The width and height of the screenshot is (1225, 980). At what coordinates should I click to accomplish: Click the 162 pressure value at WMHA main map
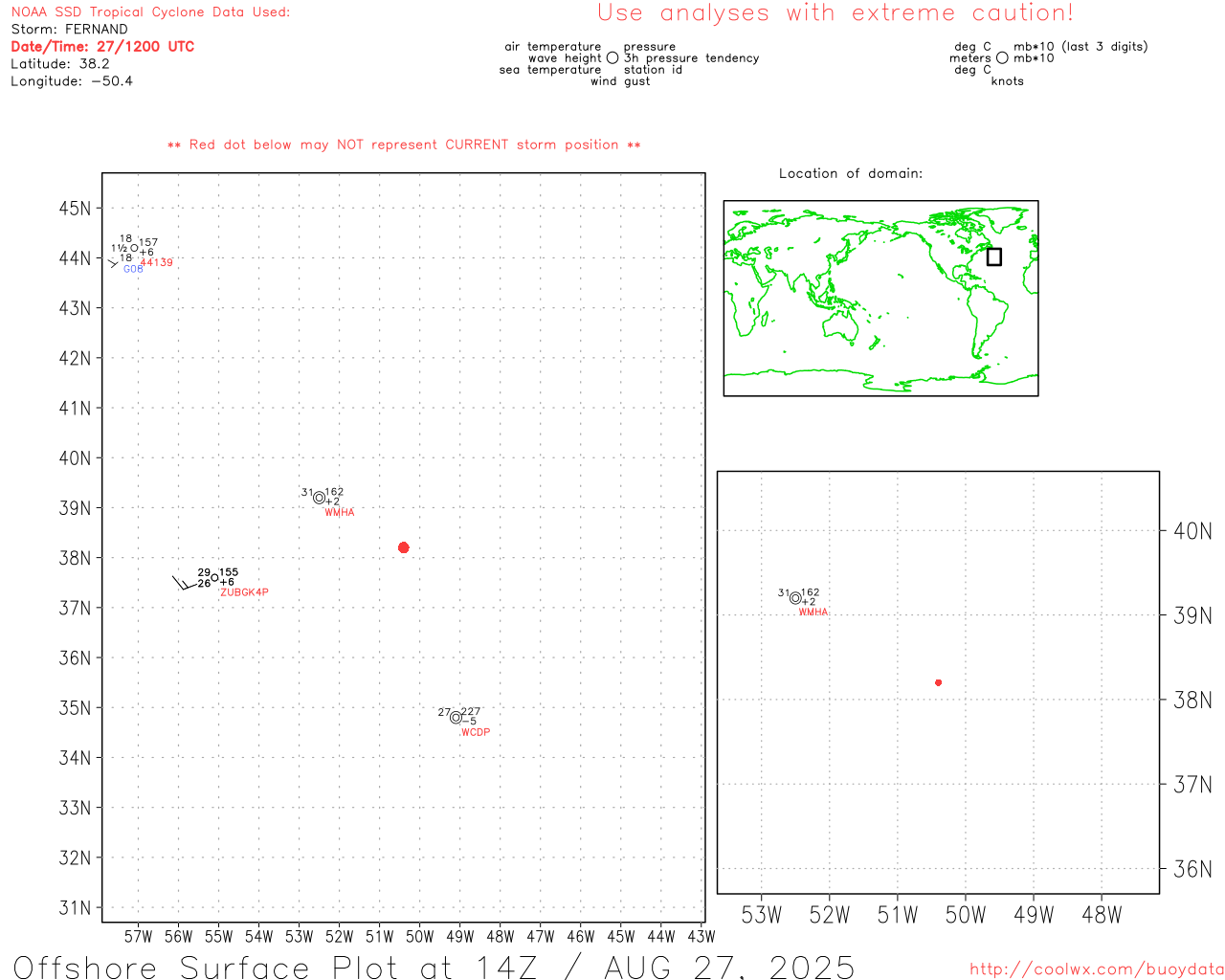point(334,492)
